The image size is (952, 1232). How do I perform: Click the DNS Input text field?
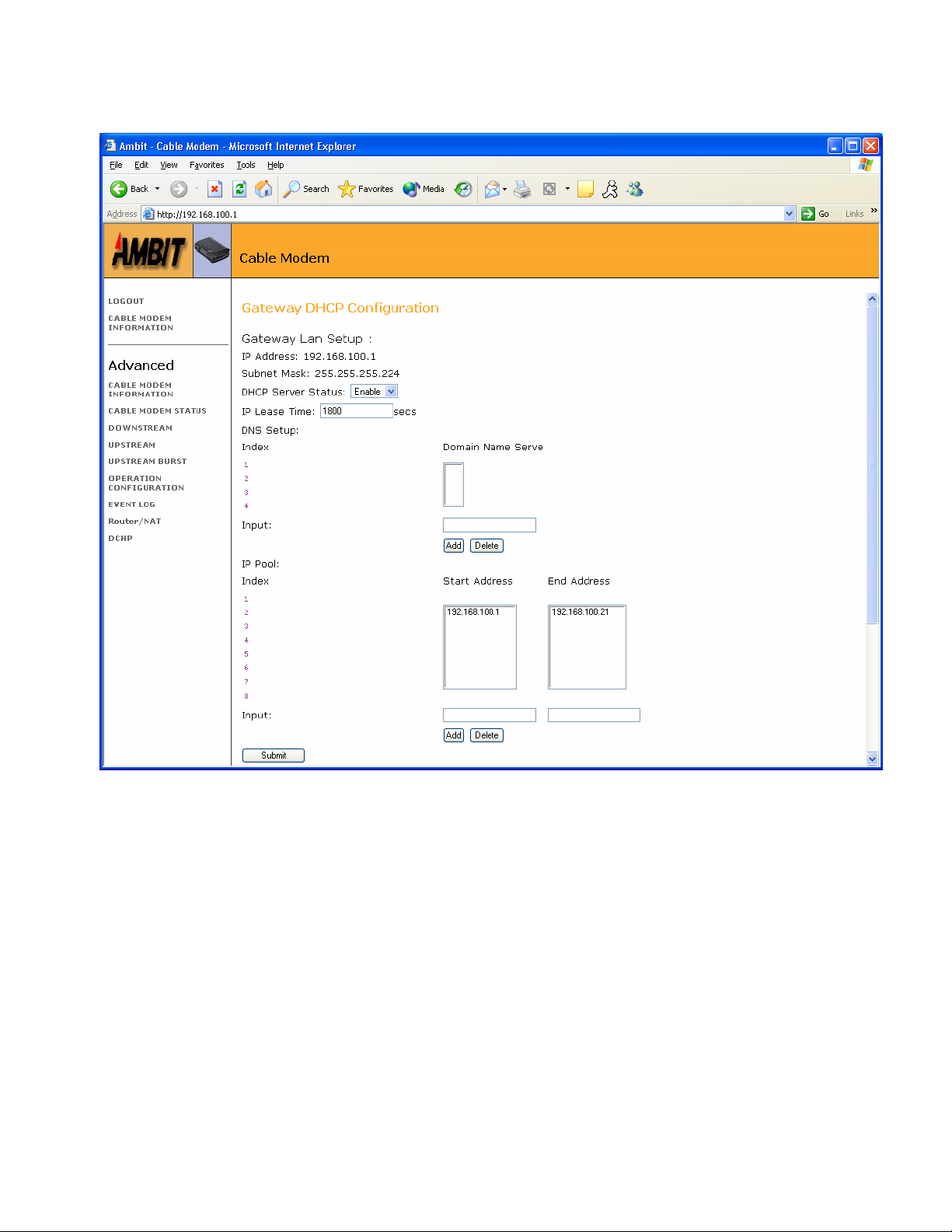(490, 525)
